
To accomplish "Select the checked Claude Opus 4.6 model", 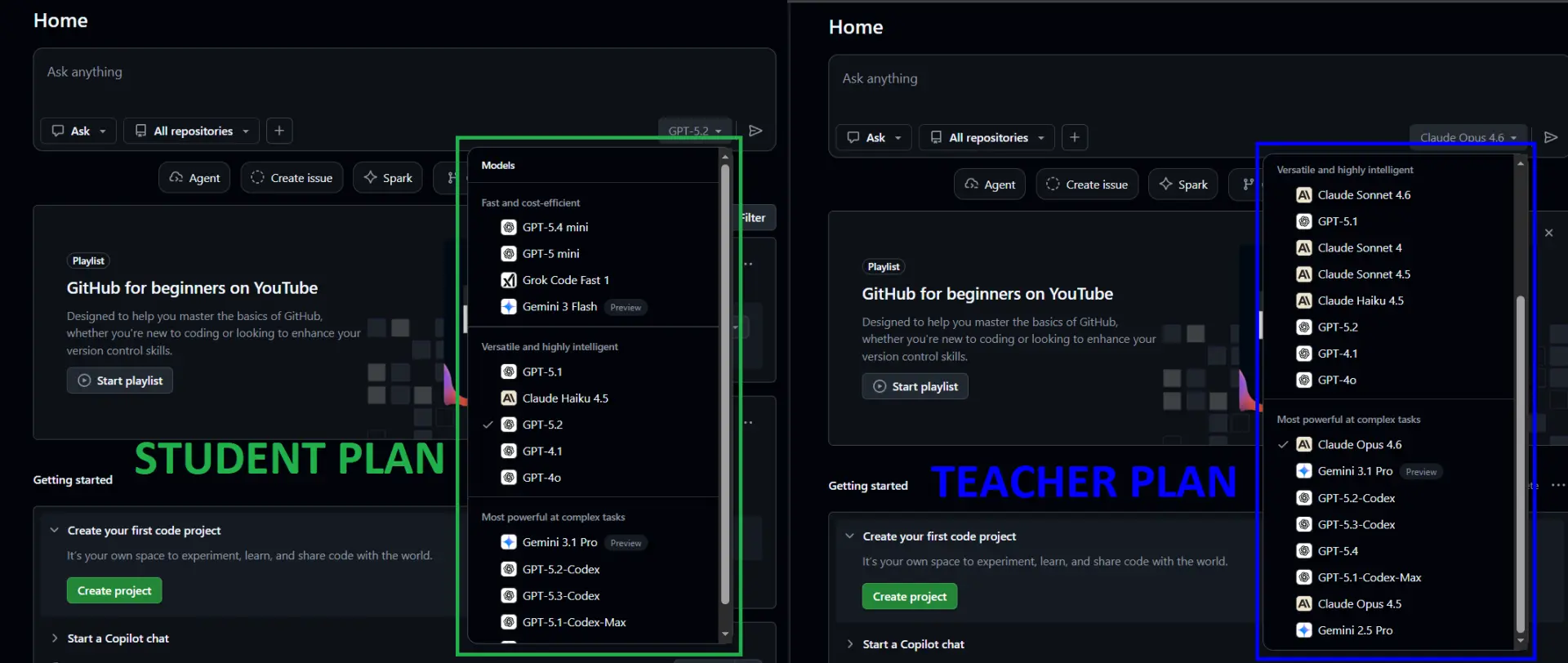I will pyautogui.click(x=1388, y=445).
